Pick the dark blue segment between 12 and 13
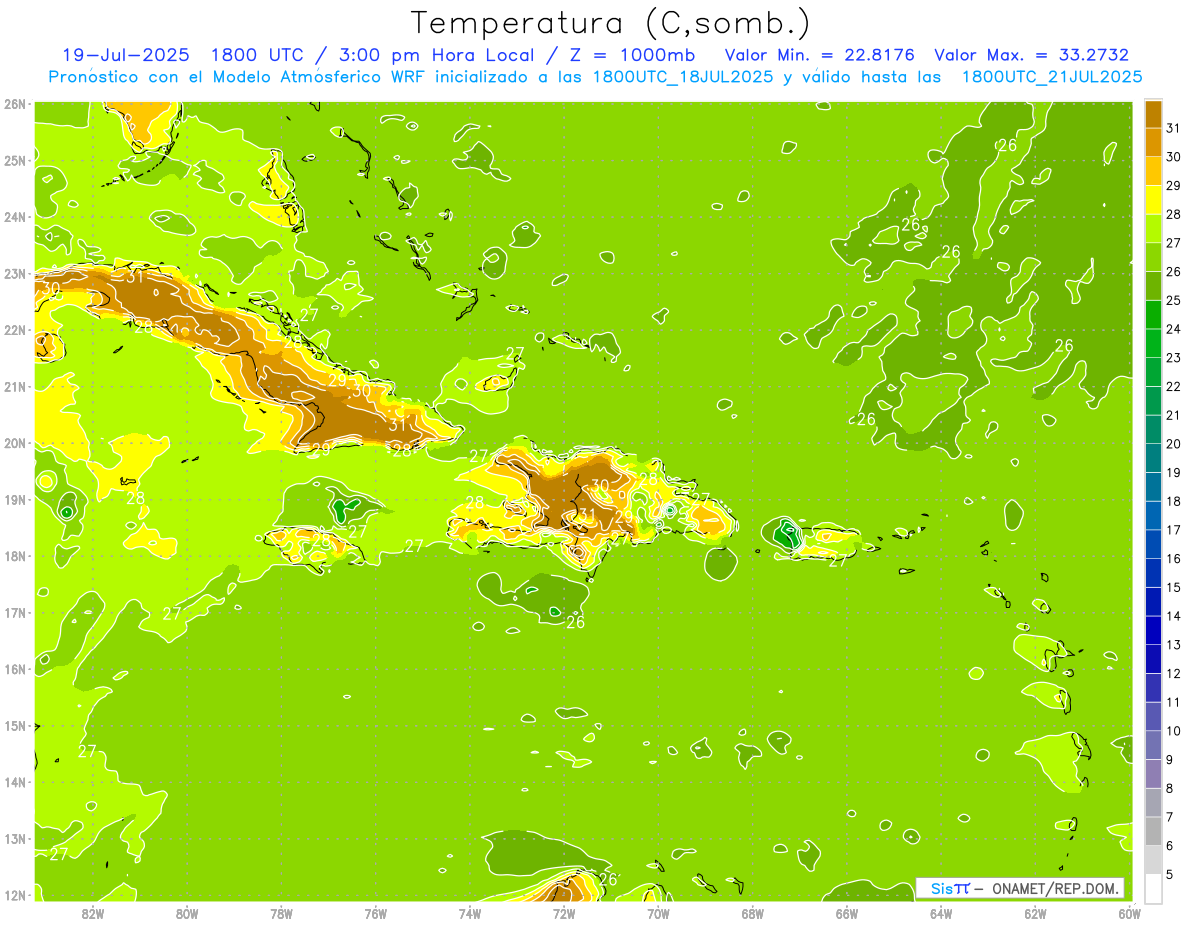Screen dimensions: 1200x927 coord(1153,659)
